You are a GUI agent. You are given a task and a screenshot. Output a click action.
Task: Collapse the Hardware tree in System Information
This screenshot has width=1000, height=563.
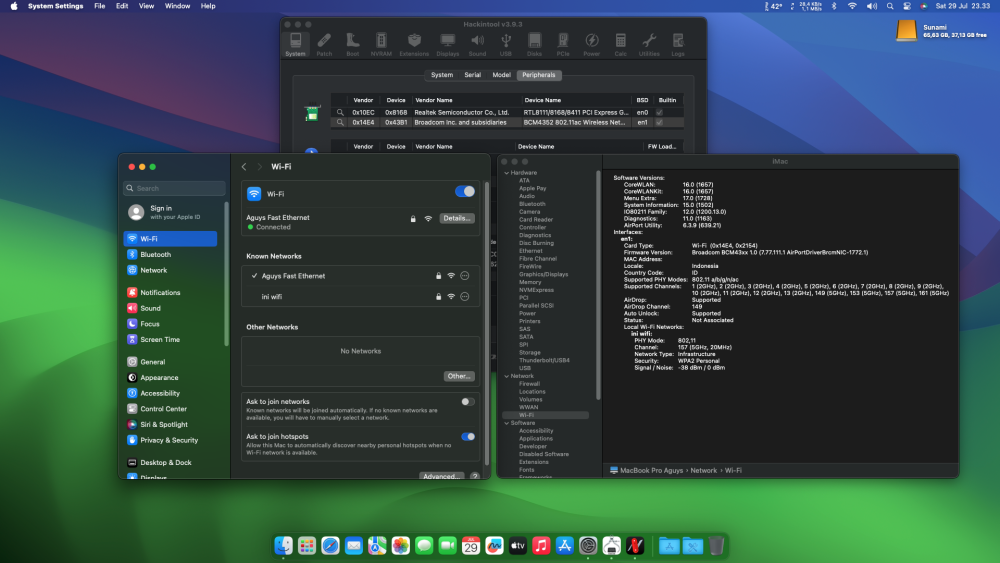[507, 173]
